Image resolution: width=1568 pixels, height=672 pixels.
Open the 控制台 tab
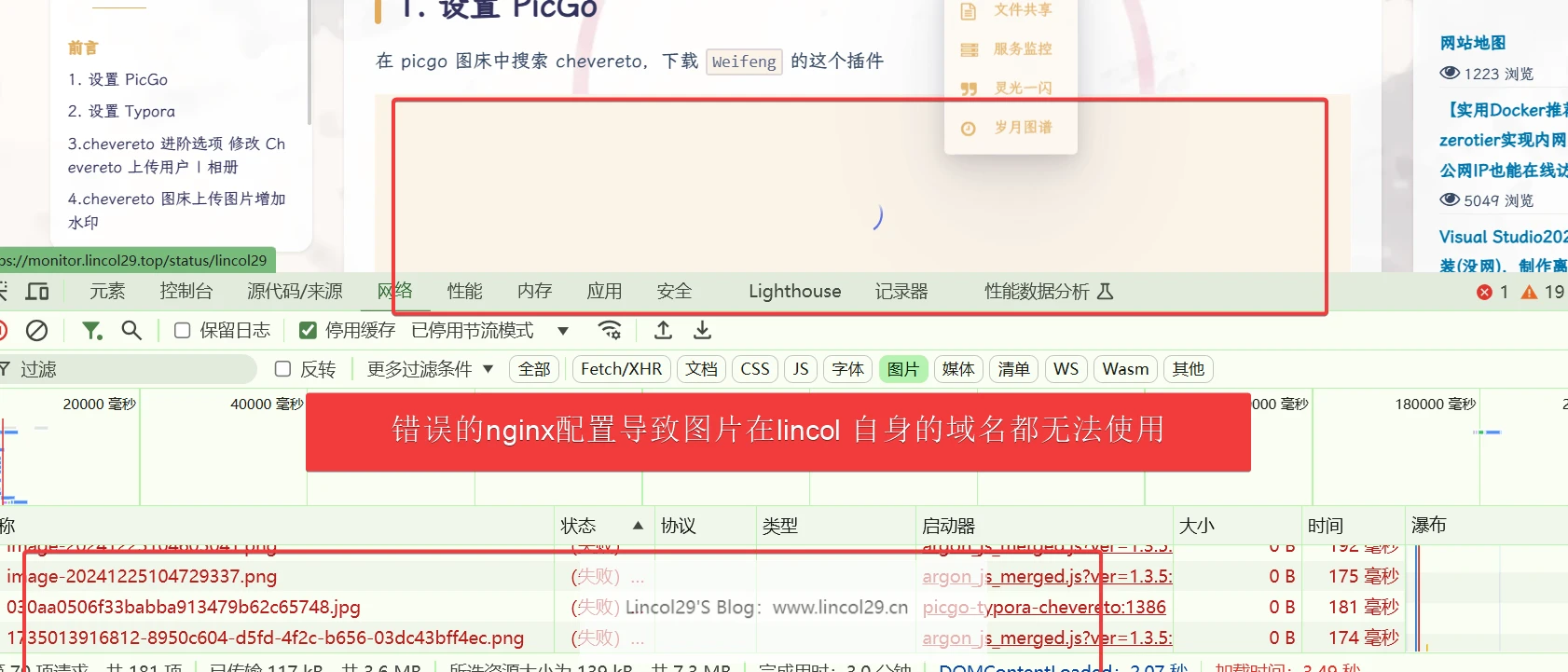click(186, 292)
